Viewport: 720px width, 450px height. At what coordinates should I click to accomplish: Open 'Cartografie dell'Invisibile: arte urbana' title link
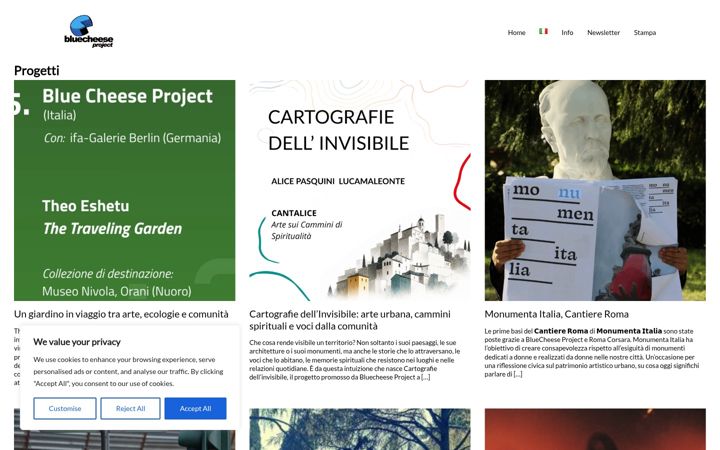(350, 320)
